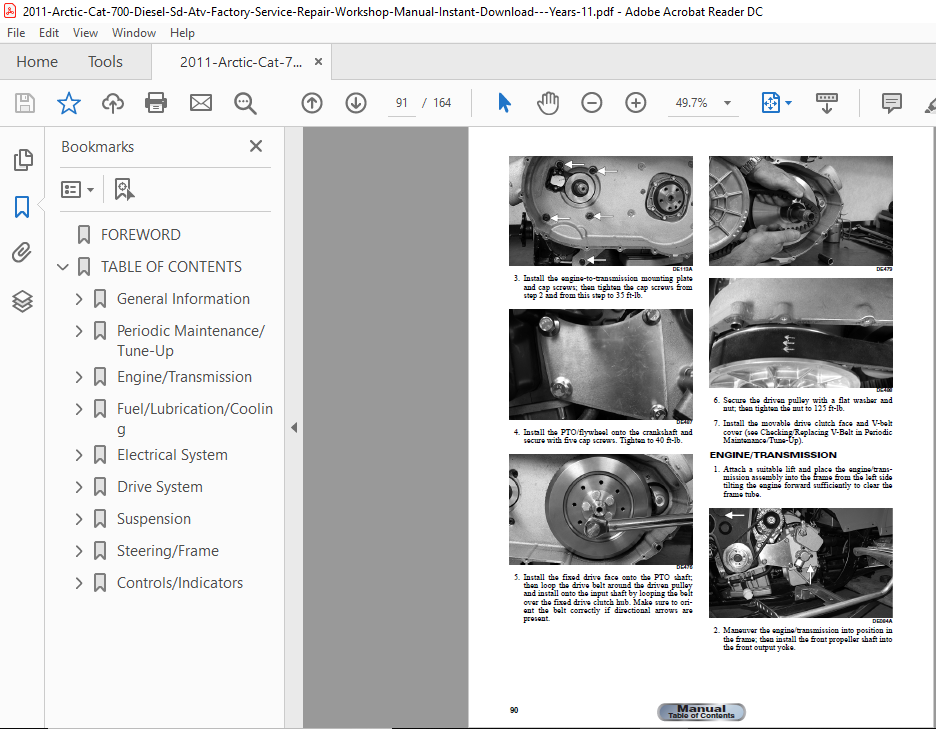Zoom out with minus icon

tap(592, 103)
